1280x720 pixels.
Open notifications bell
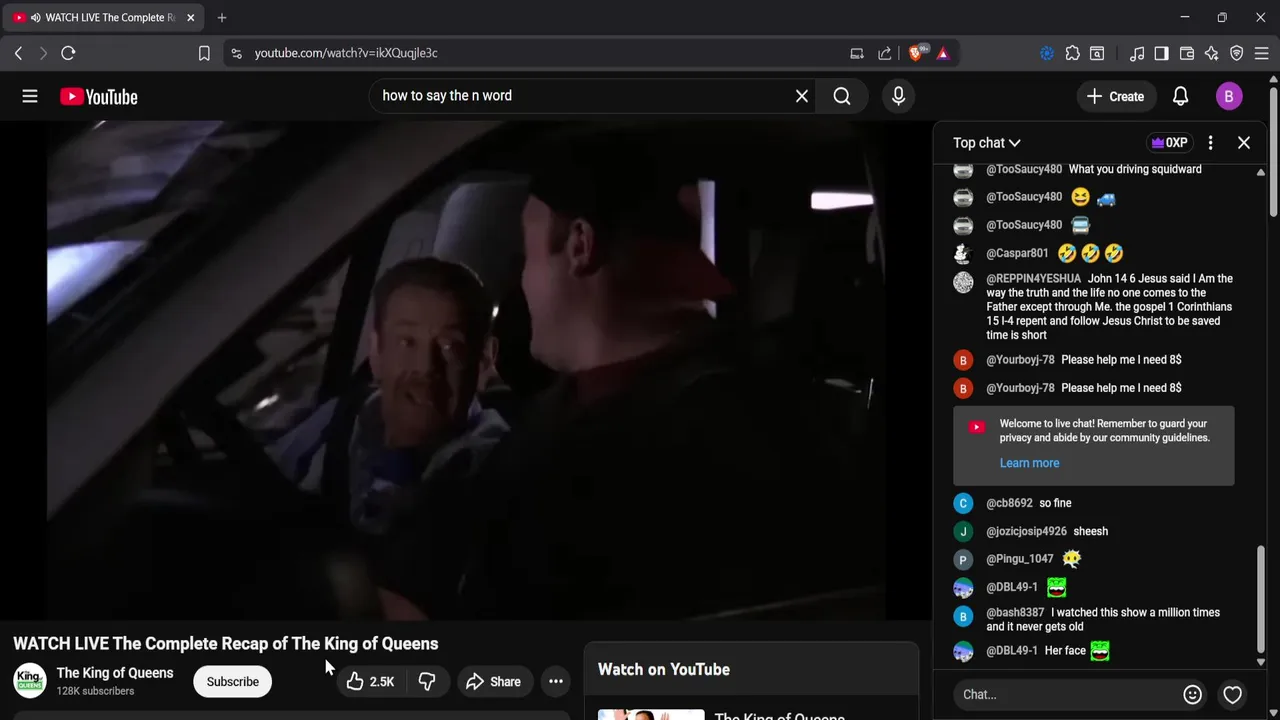1180,96
